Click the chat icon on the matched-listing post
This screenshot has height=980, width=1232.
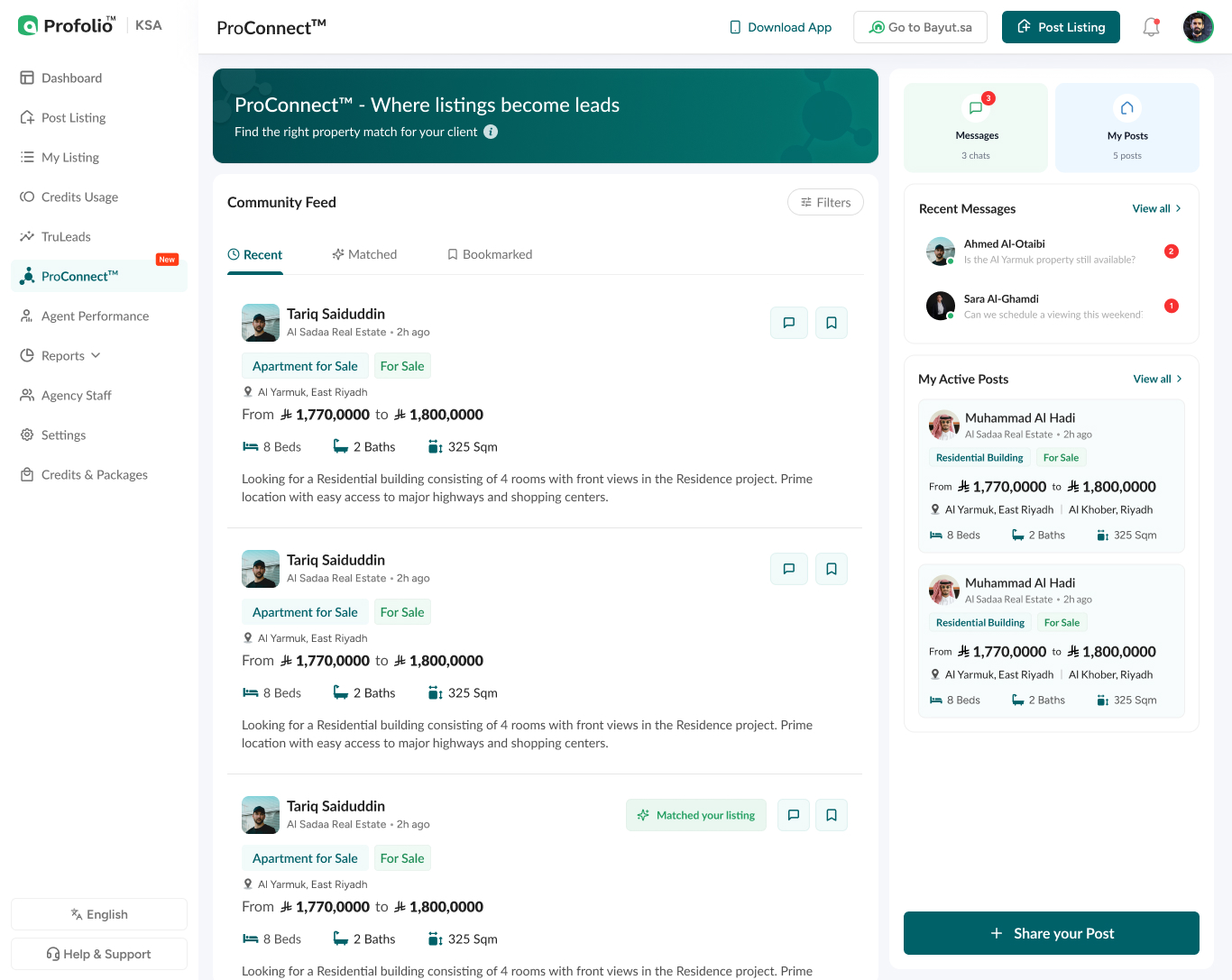point(793,815)
